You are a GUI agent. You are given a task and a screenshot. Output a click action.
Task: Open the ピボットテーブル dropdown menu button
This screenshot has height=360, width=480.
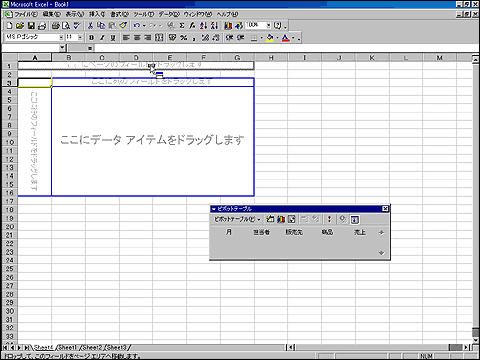pyautogui.click(x=237, y=219)
